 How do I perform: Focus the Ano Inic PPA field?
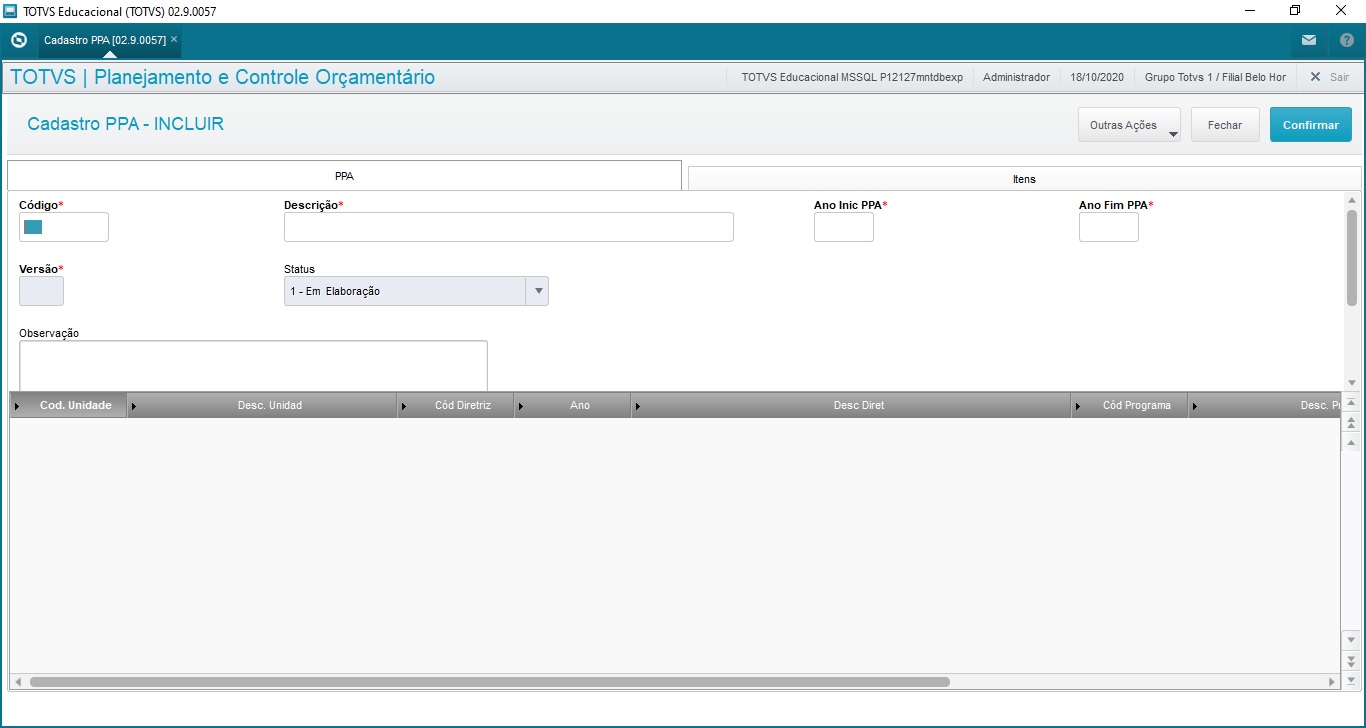(x=844, y=227)
